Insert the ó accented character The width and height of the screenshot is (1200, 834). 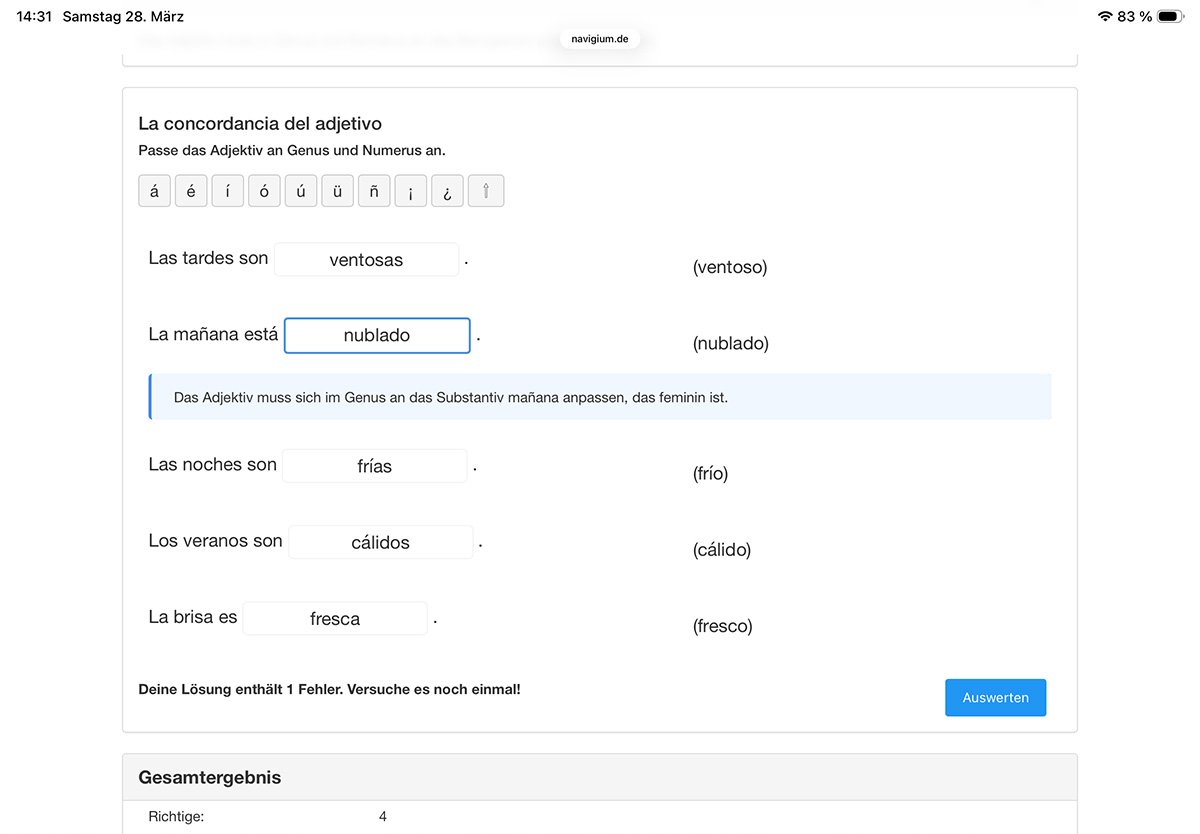pos(264,191)
